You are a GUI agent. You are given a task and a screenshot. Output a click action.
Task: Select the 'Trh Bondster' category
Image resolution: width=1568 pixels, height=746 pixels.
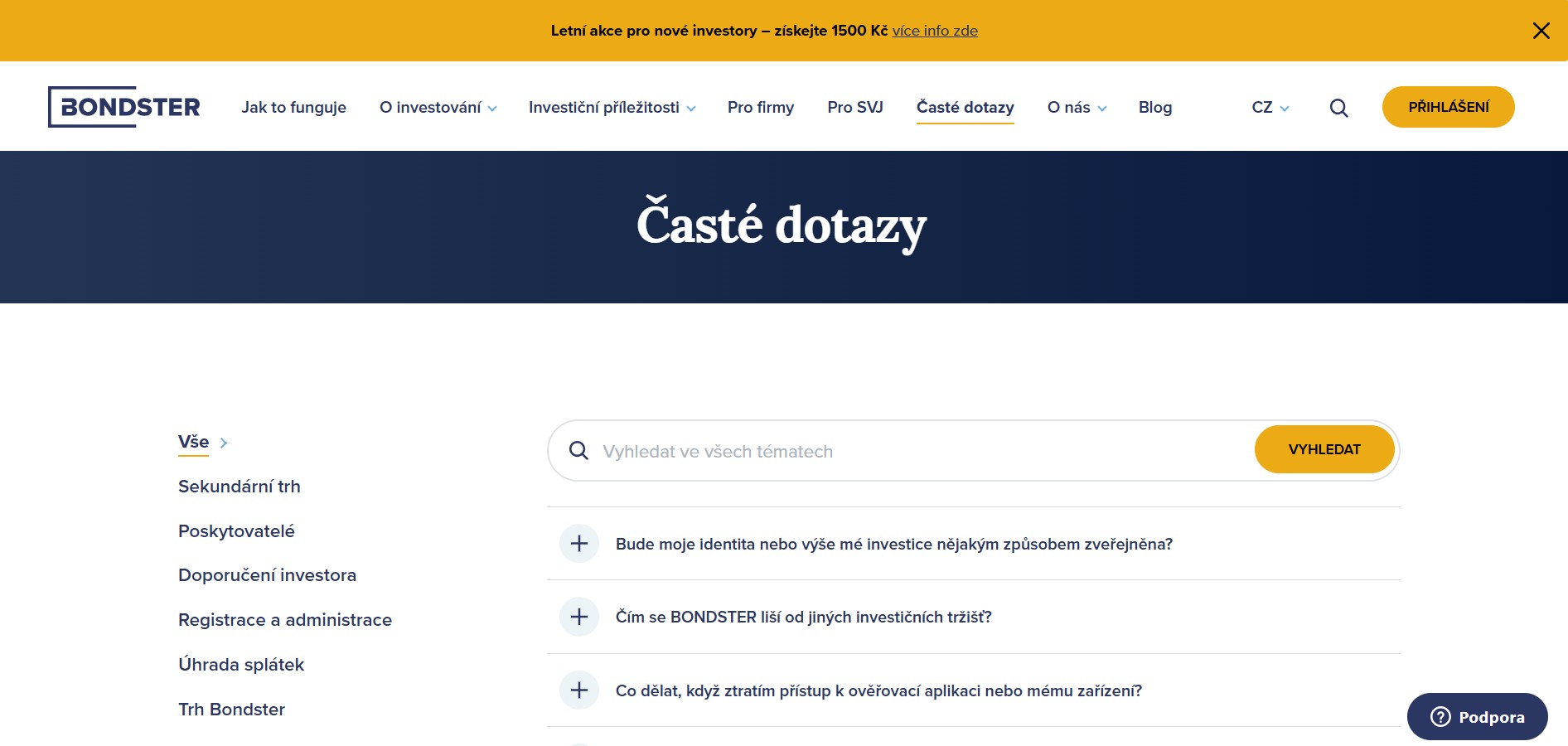pos(232,710)
